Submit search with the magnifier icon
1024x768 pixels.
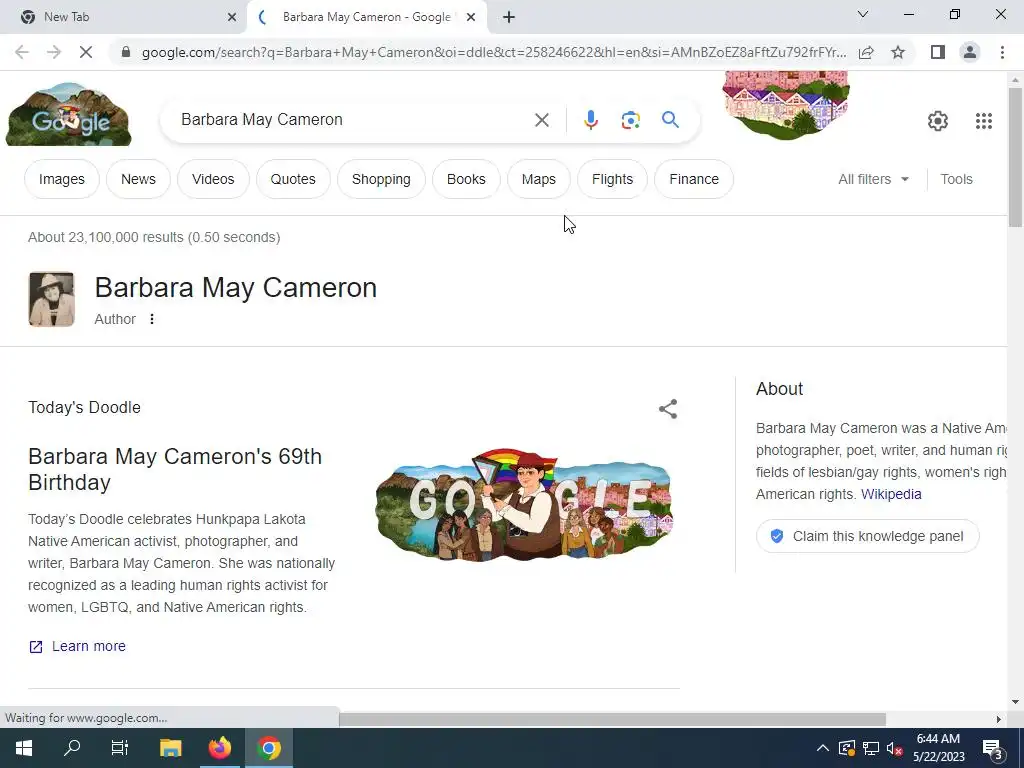point(670,120)
